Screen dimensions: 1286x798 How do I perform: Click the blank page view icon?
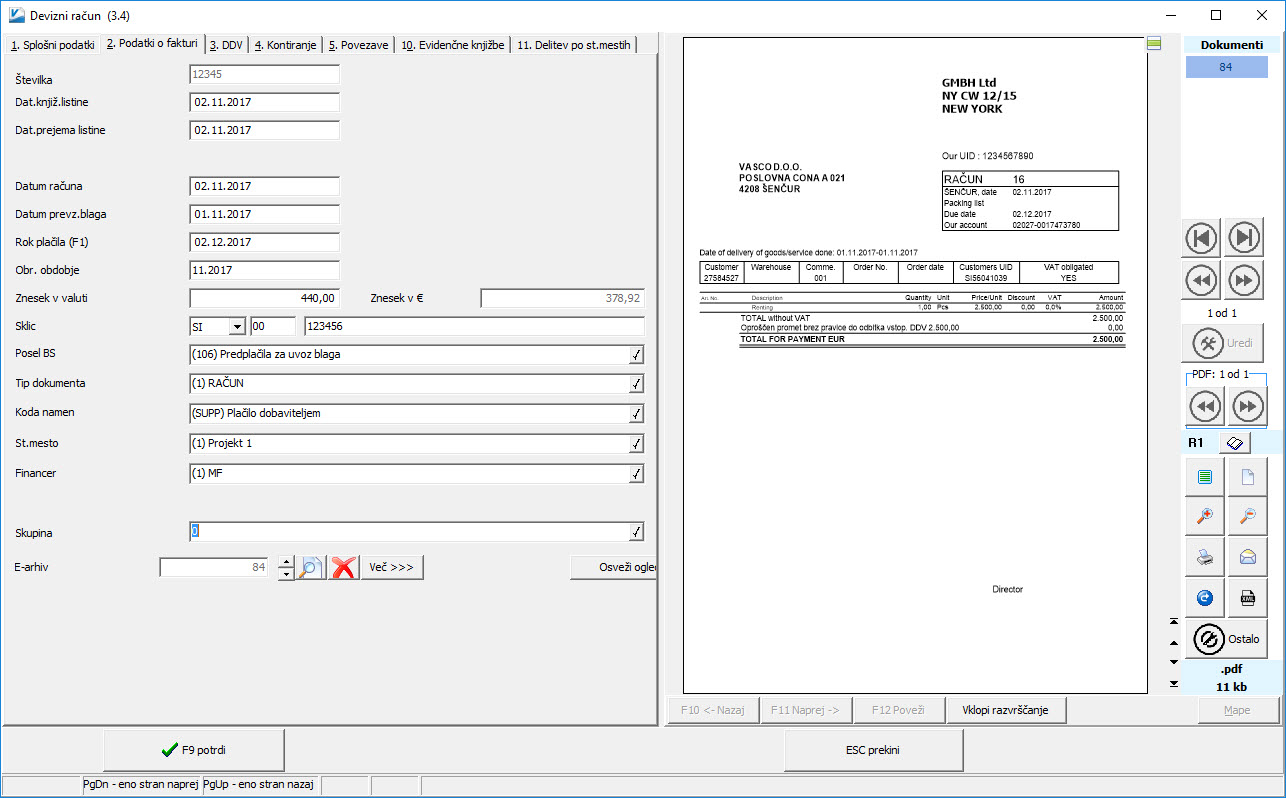1247,478
